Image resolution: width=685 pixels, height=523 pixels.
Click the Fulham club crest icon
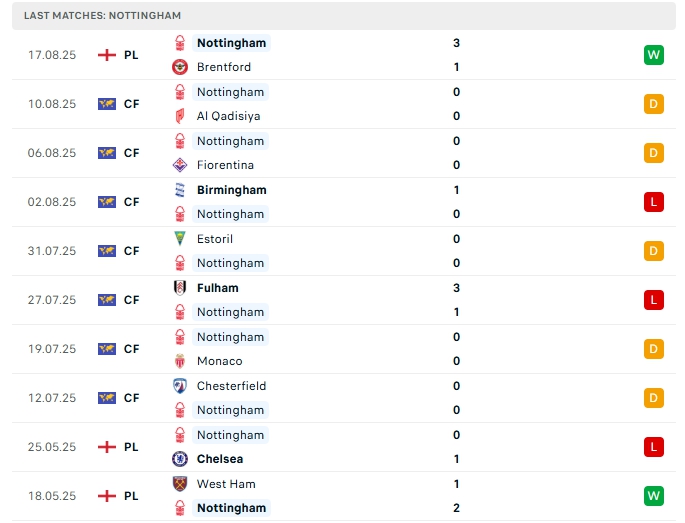180,288
